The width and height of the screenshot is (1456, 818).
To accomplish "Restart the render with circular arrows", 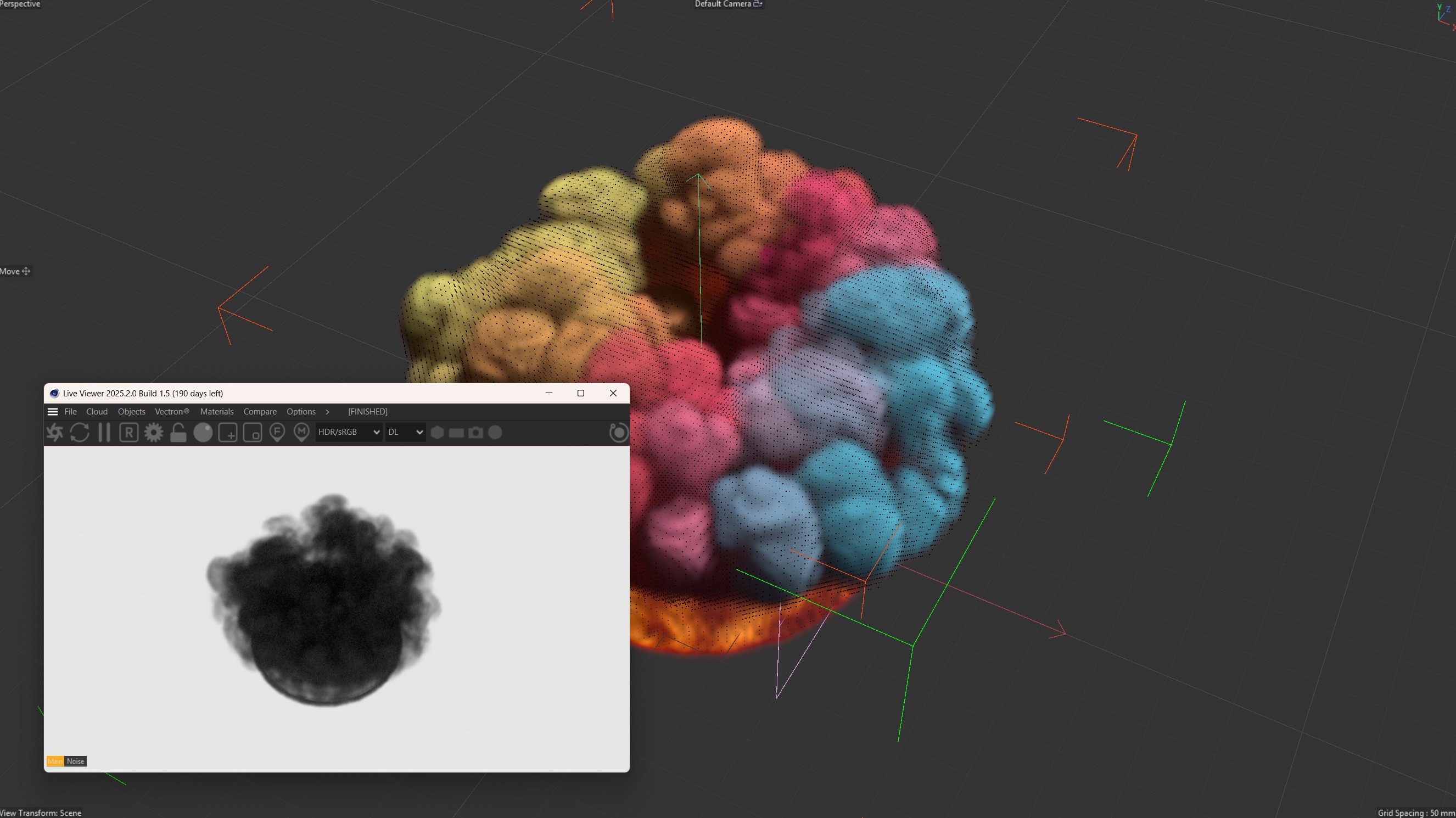I will click(x=80, y=433).
